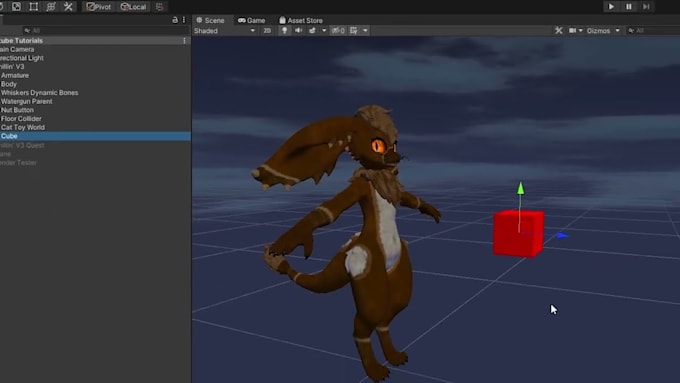Screen dimensions: 680x383
Task: Switch to the Game tab
Action: [252, 20]
